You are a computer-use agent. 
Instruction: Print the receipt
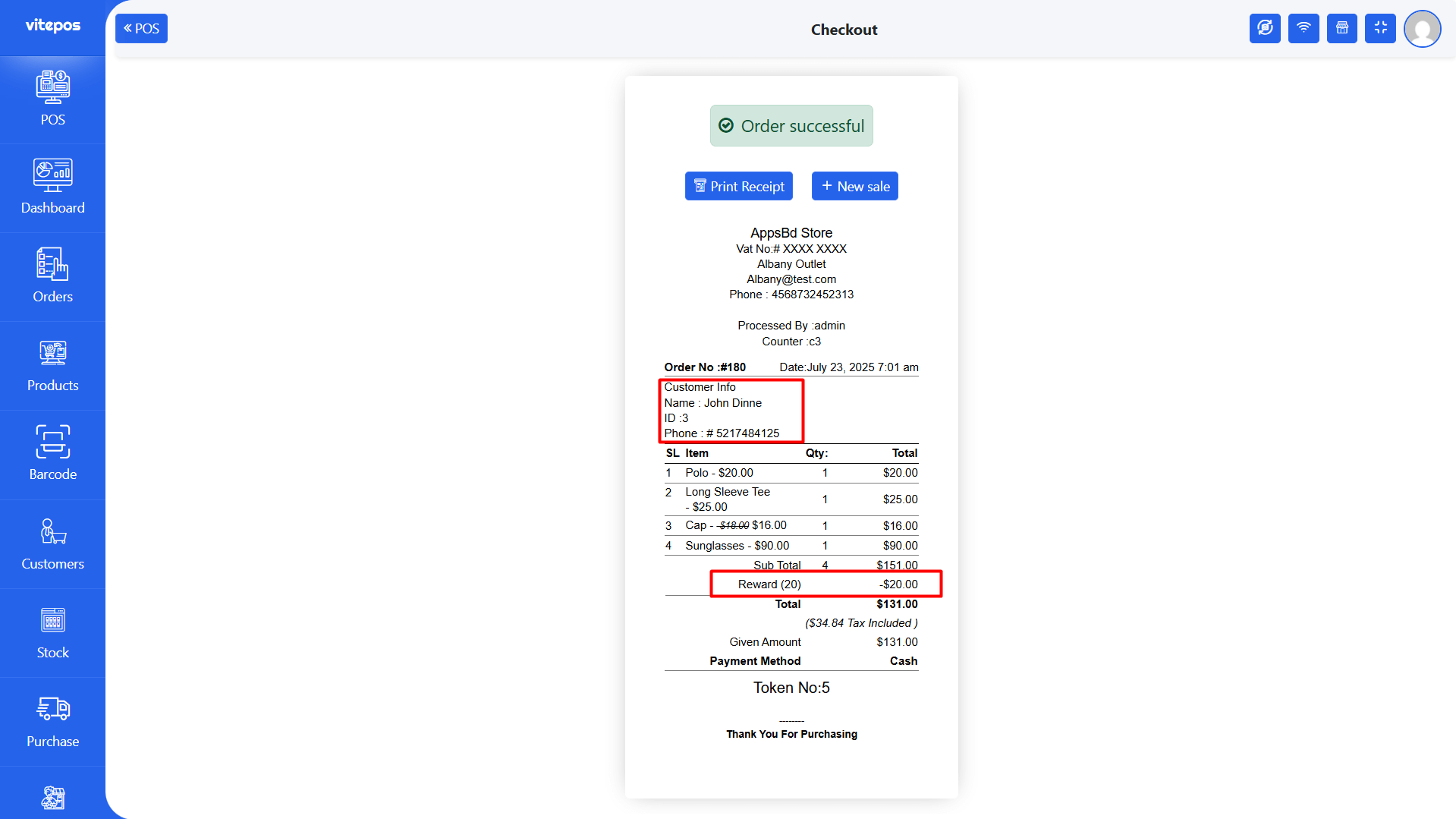739,186
